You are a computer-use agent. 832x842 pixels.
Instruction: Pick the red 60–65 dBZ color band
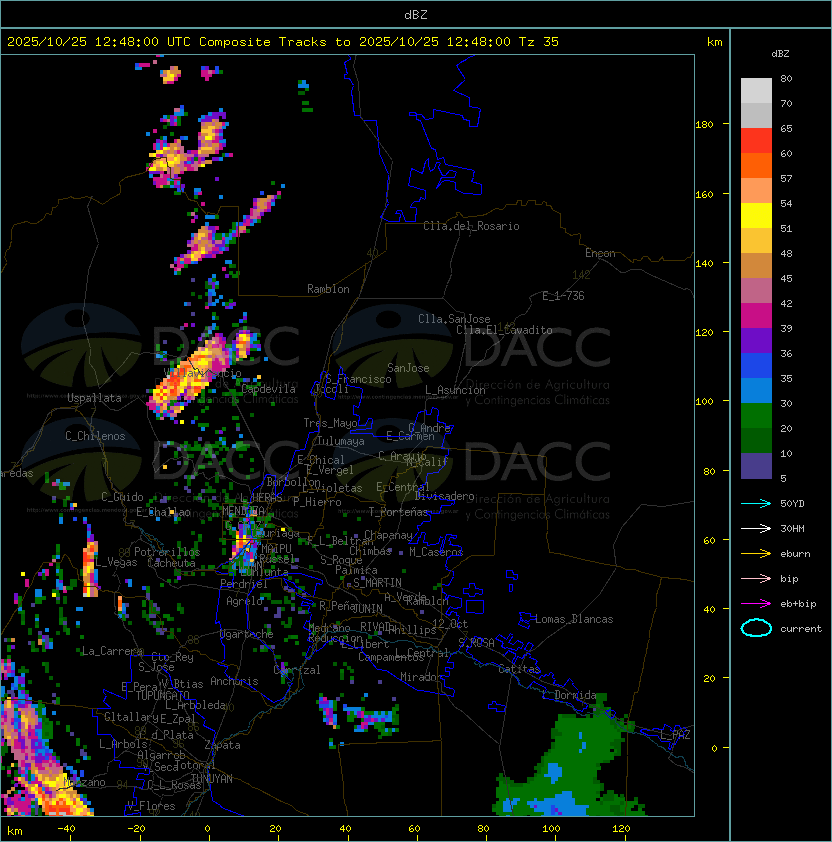756,141
